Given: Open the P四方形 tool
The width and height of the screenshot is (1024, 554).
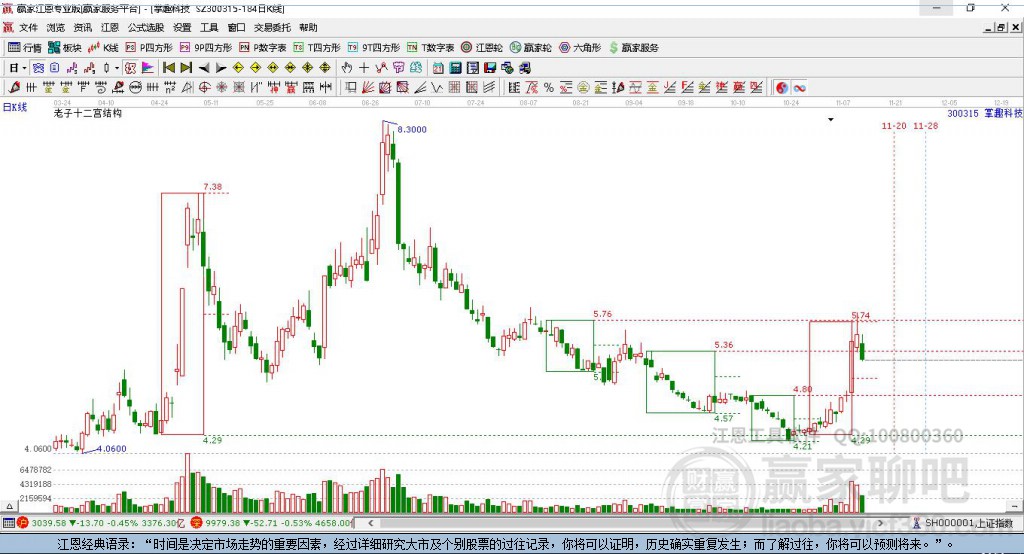Looking at the screenshot, I should click(149, 48).
